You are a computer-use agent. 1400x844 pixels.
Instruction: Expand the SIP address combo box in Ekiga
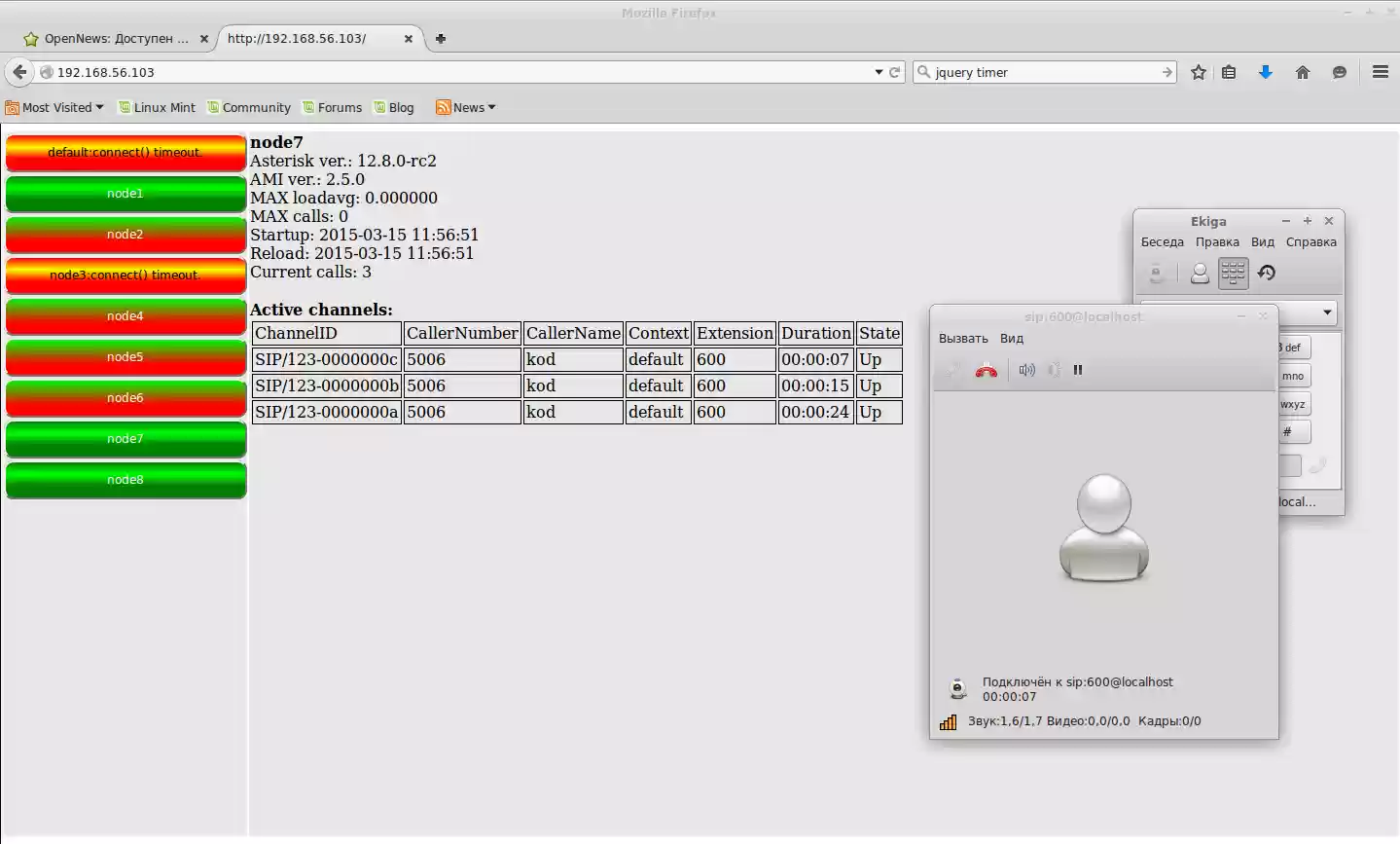coord(1325,312)
